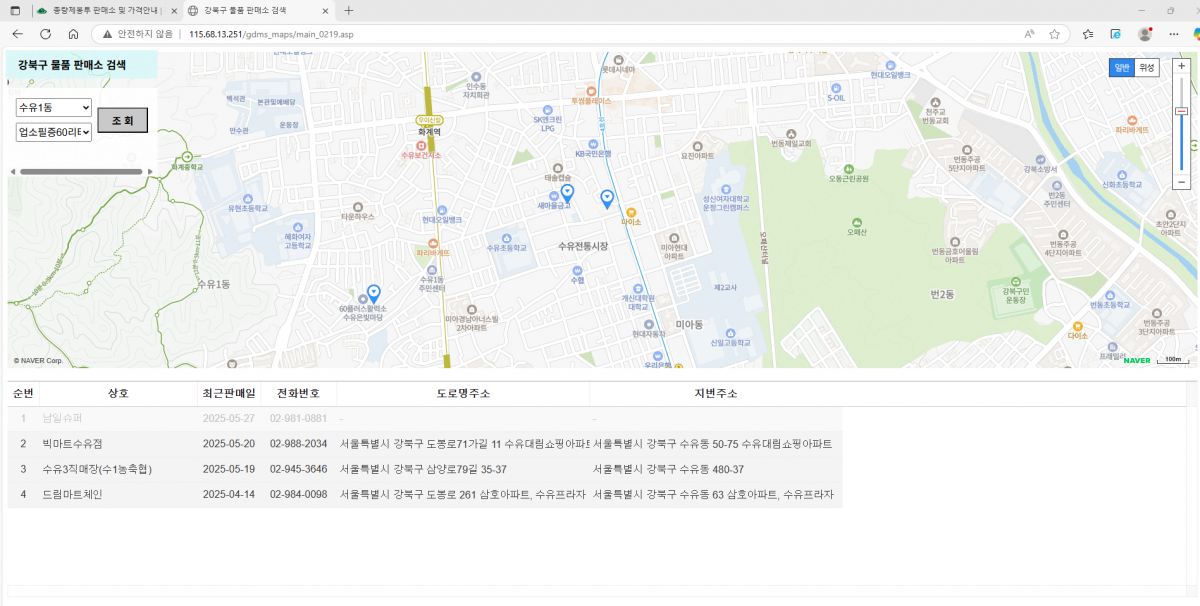Click the 'not secure' warning triangle icon
The height and width of the screenshot is (606, 1200).
pos(106,33)
